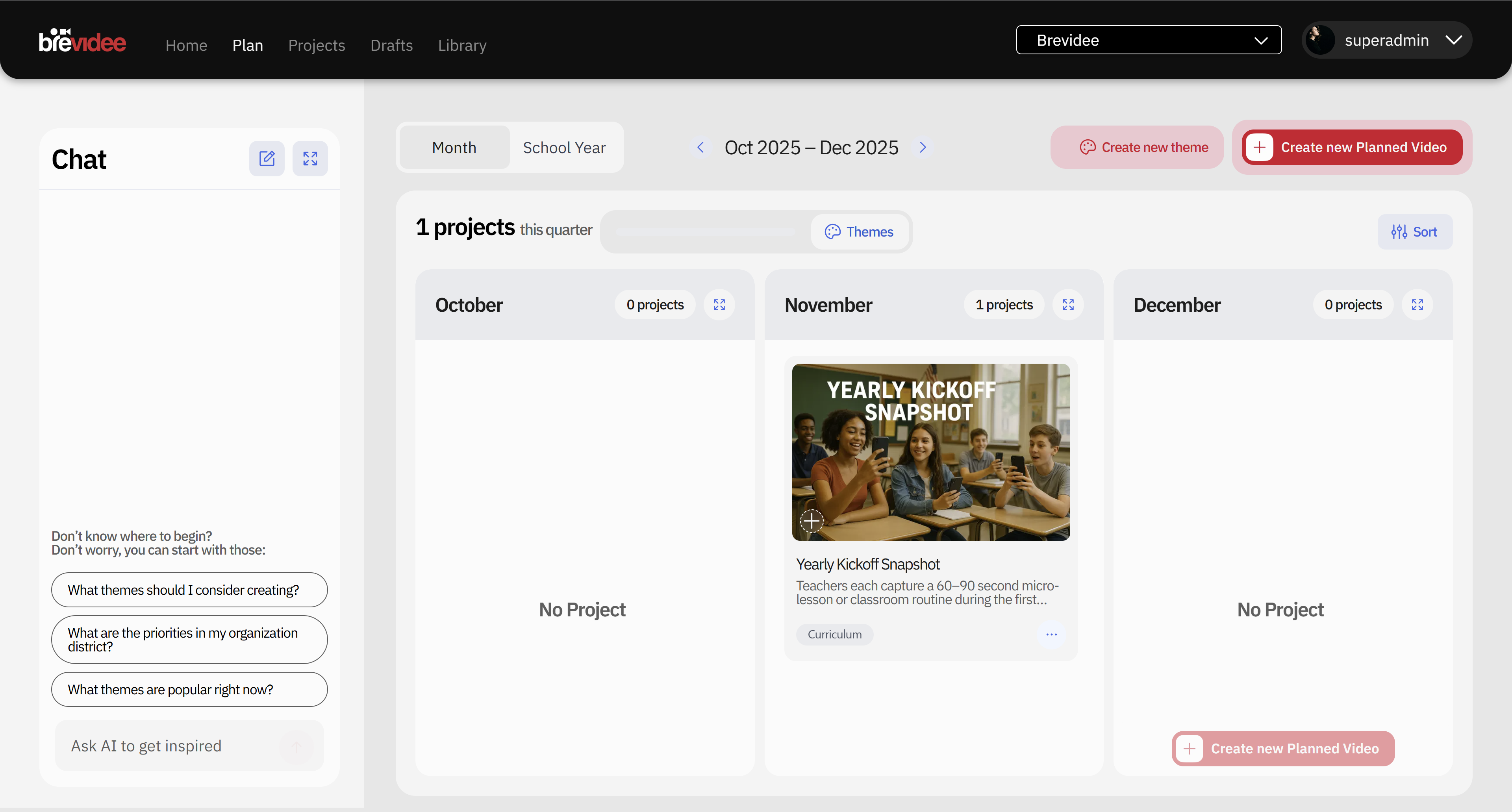
Task: Open the Projects nav tab
Action: pyautogui.click(x=316, y=45)
